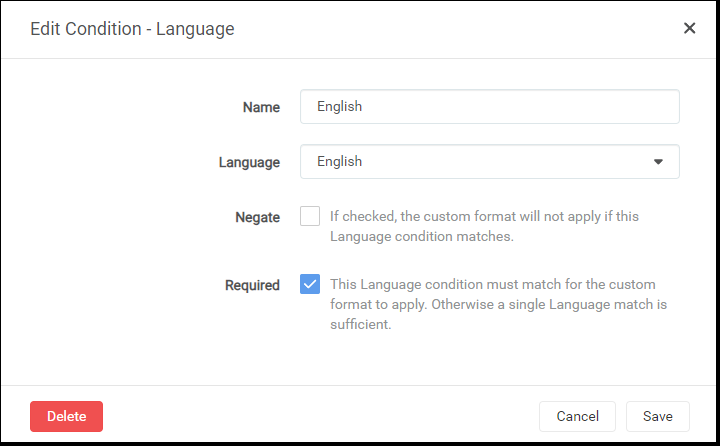Screen dimensions: 720x446
Task: Click the 'Negate' field label
Action: click(258, 217)
